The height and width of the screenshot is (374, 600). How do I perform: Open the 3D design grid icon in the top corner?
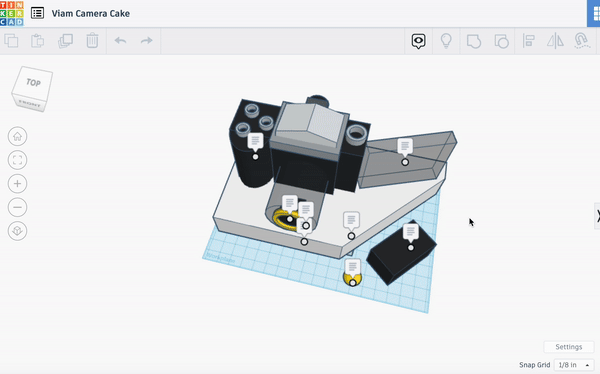tap(594, 14)
